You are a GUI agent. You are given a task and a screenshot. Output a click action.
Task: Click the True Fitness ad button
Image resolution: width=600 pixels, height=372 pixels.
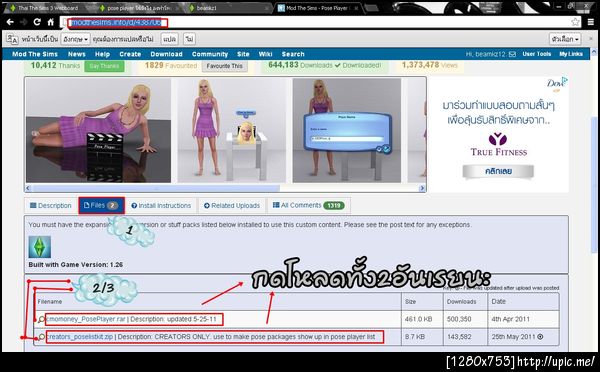point(498,171)
